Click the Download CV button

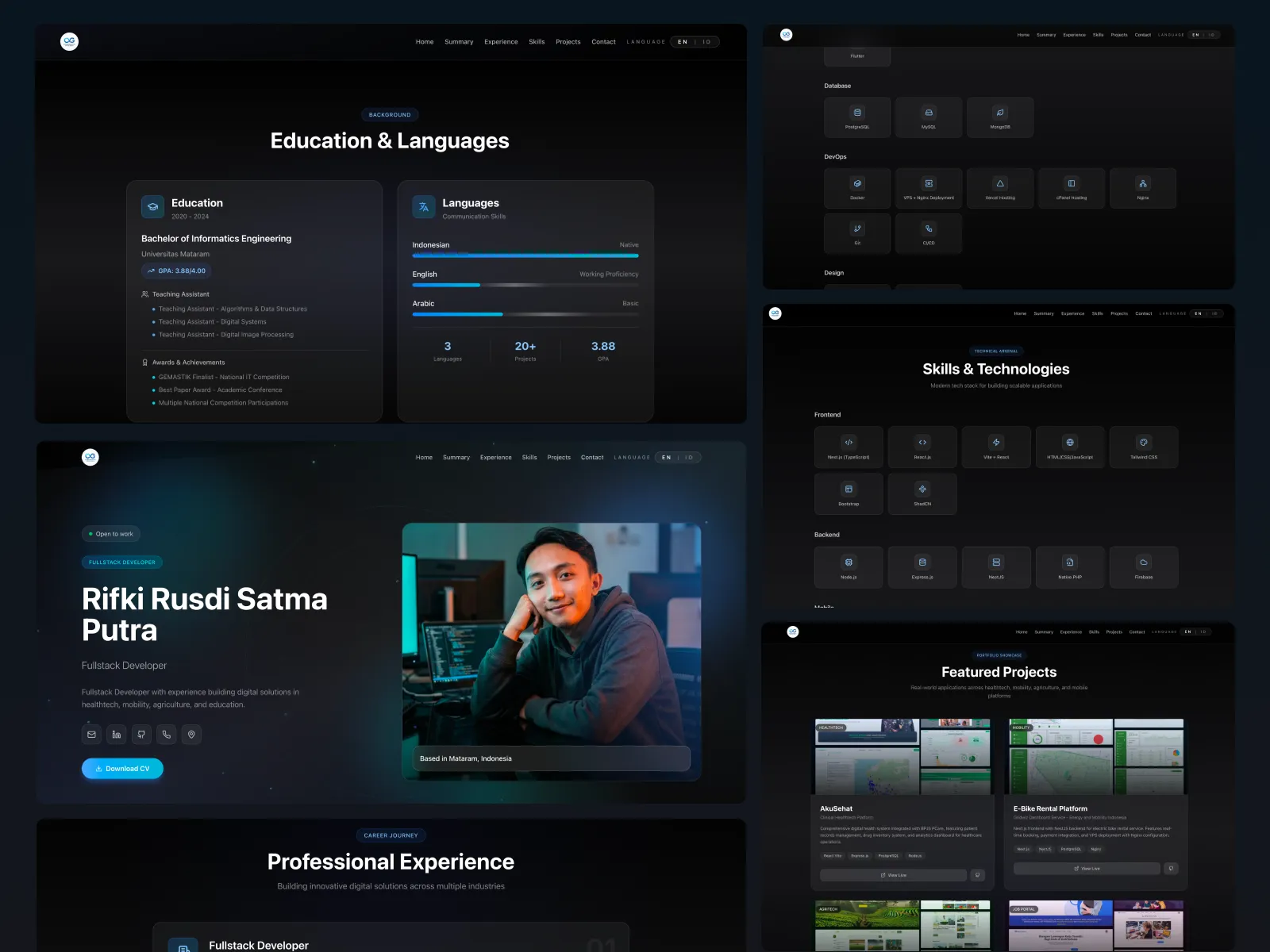(122, 769)
